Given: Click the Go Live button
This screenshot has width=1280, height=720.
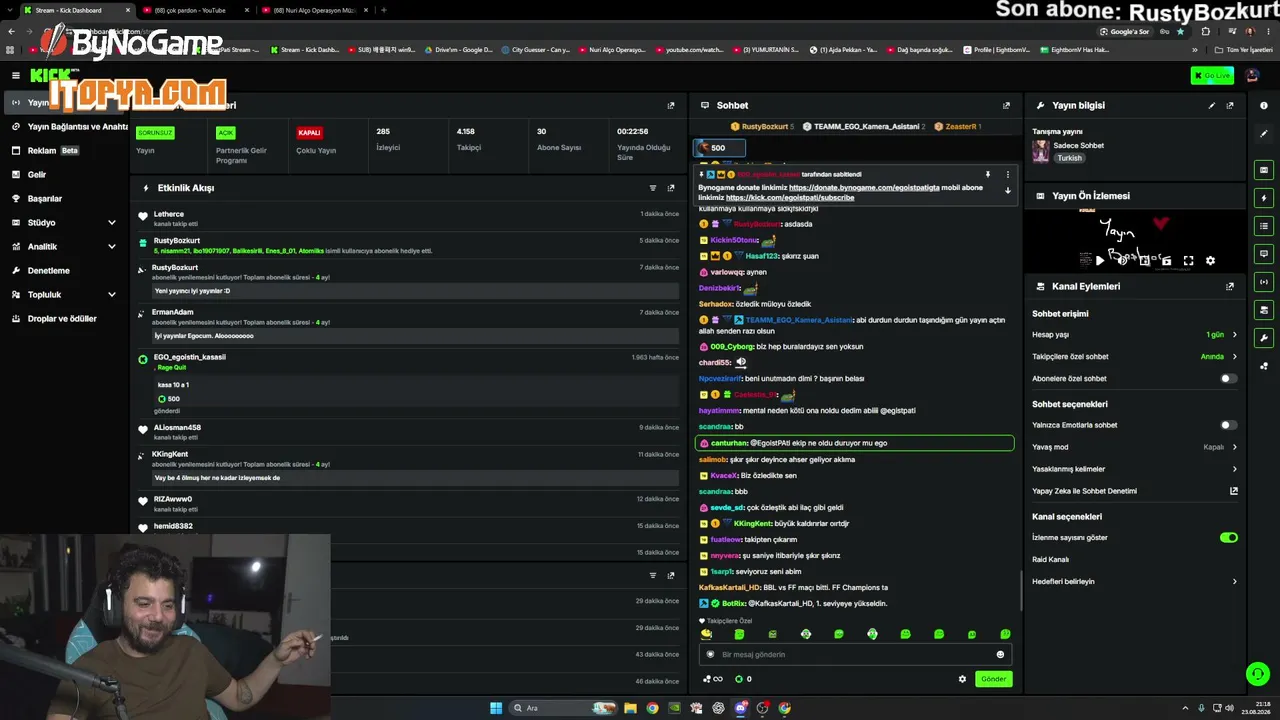Looking at the screenshot, I should (1212, 76).
